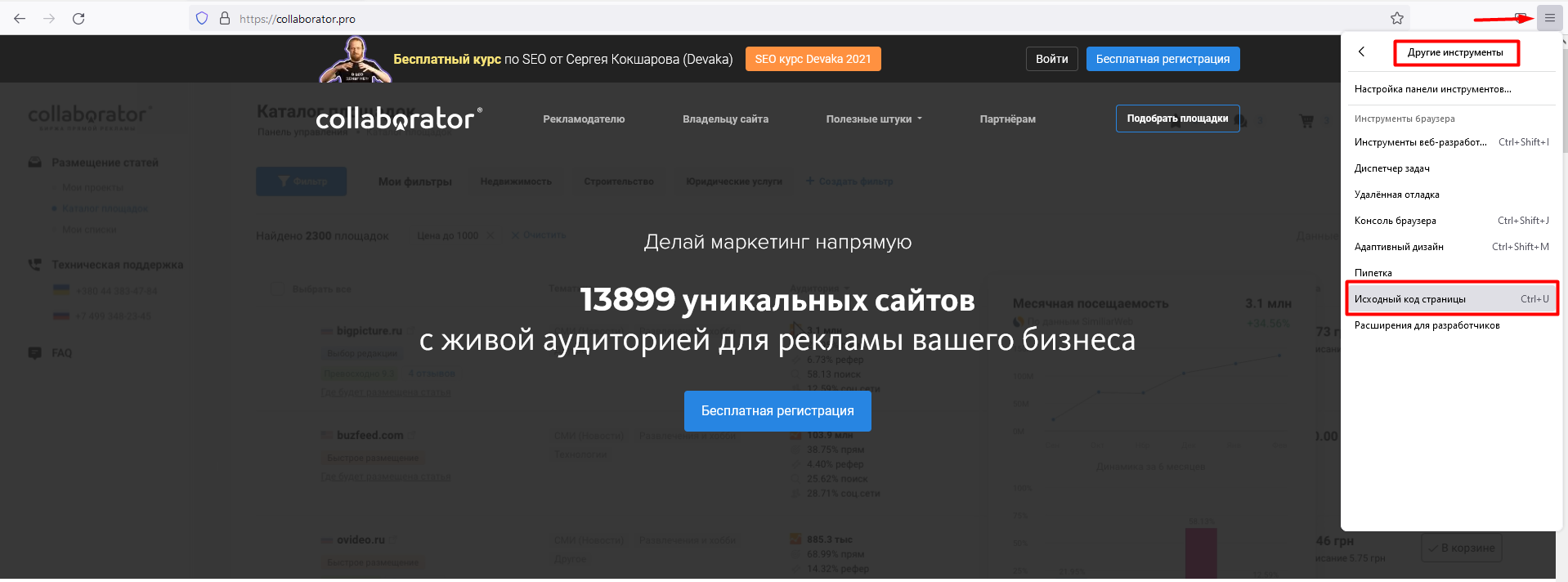Open the Firefox hamburger menu
1568x582 pixels.
point(1549,18)
